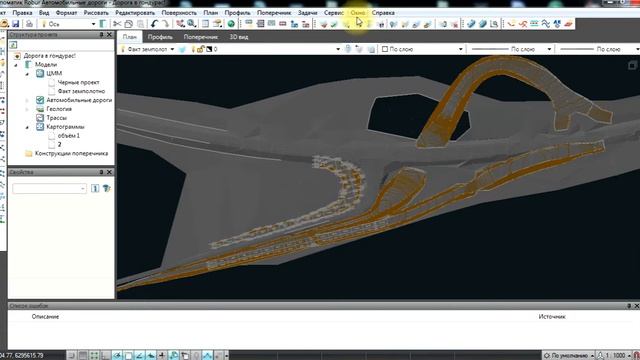Click the print icon next to Save
Image resolution: width=640 pixels, height=360 pixels.
[x=29, y=24]
